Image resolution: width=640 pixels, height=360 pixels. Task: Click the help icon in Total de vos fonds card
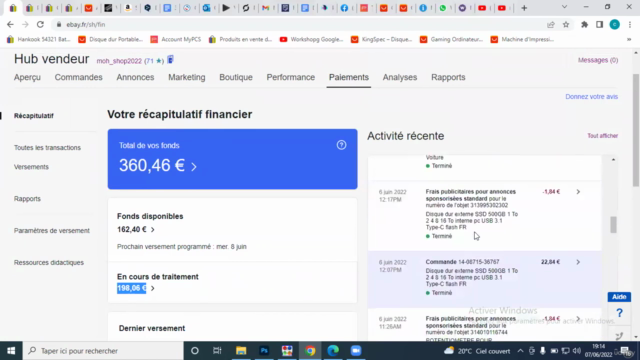341,145
